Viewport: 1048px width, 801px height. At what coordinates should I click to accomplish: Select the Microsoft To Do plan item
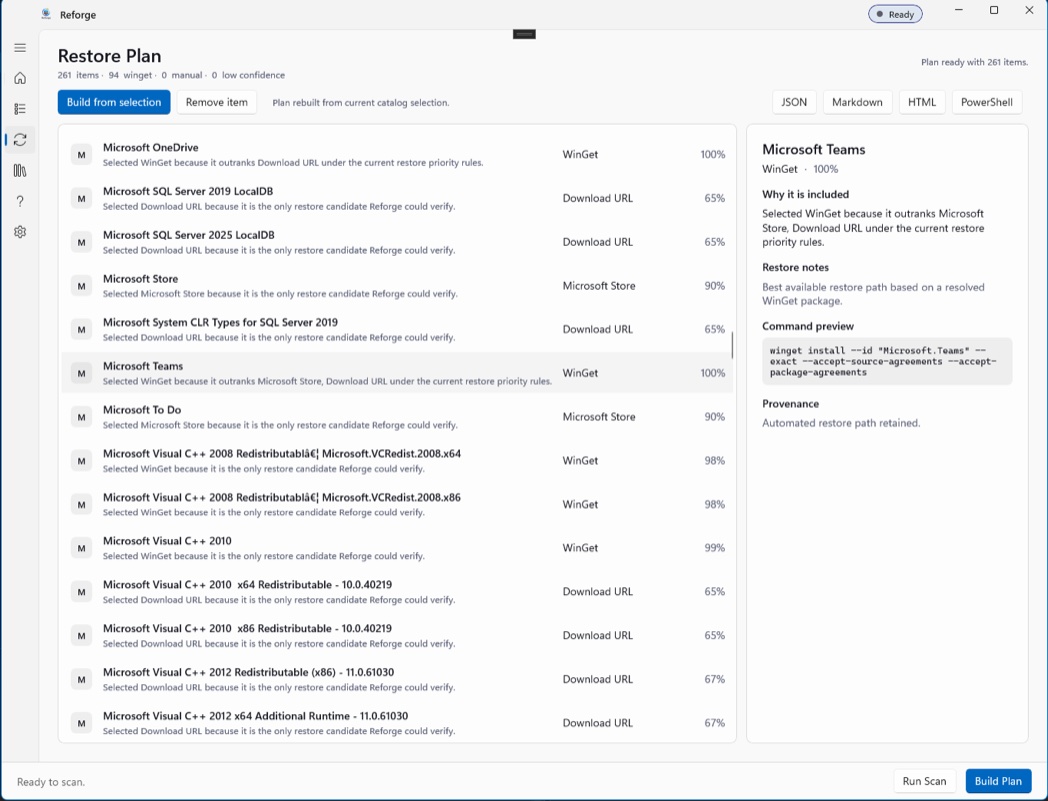coord(397,417)
